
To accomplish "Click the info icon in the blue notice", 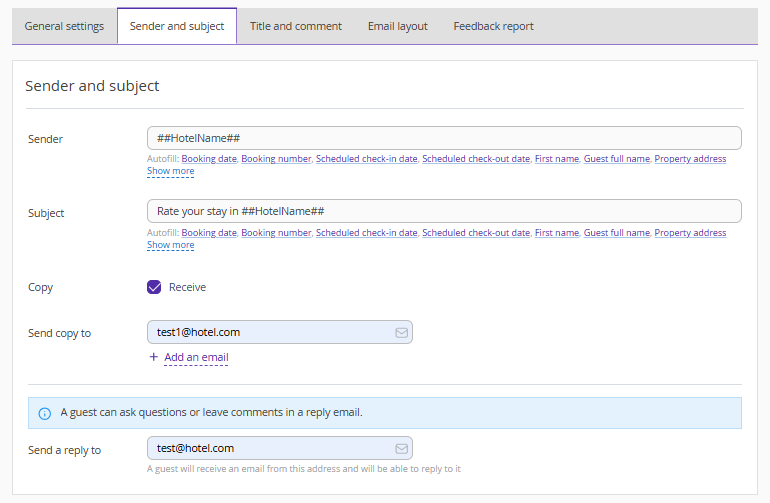I will pos(44,413).
